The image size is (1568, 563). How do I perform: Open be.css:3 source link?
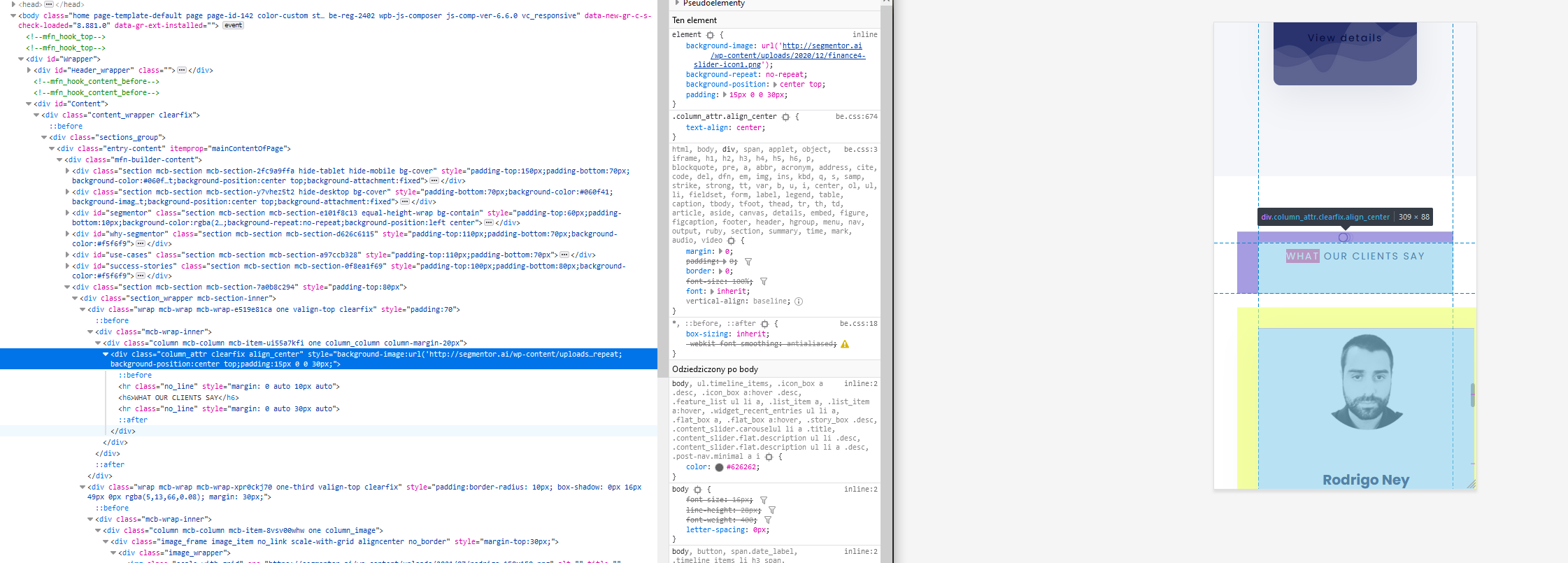tap(860, 150)
